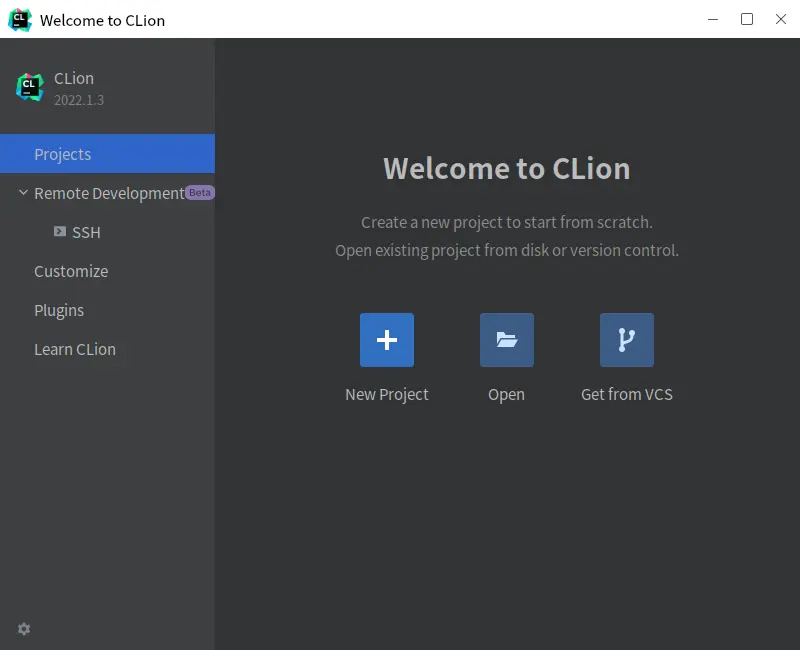Screen dimensions: 800x650
Task: Open Remote Development section
Action: pos(109,193)
